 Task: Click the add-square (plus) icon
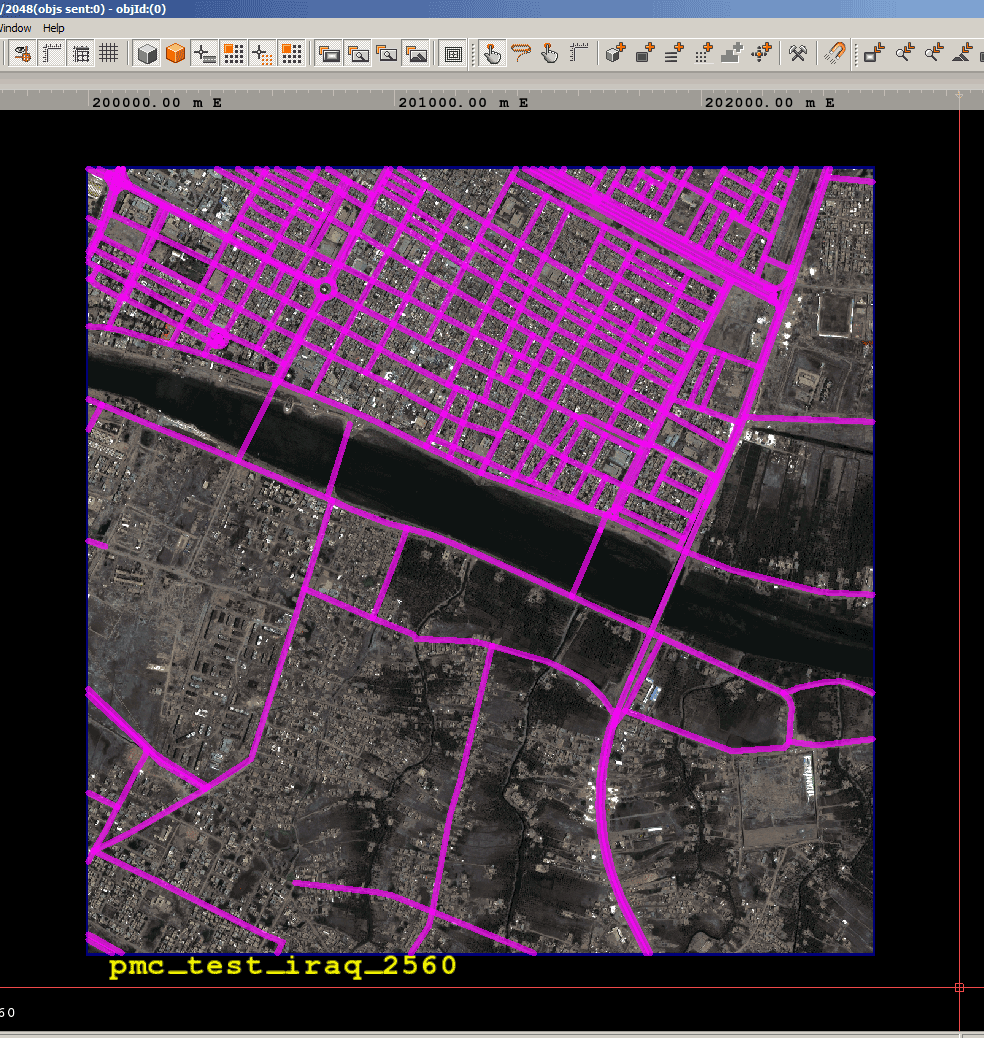[x=644, y=54]
